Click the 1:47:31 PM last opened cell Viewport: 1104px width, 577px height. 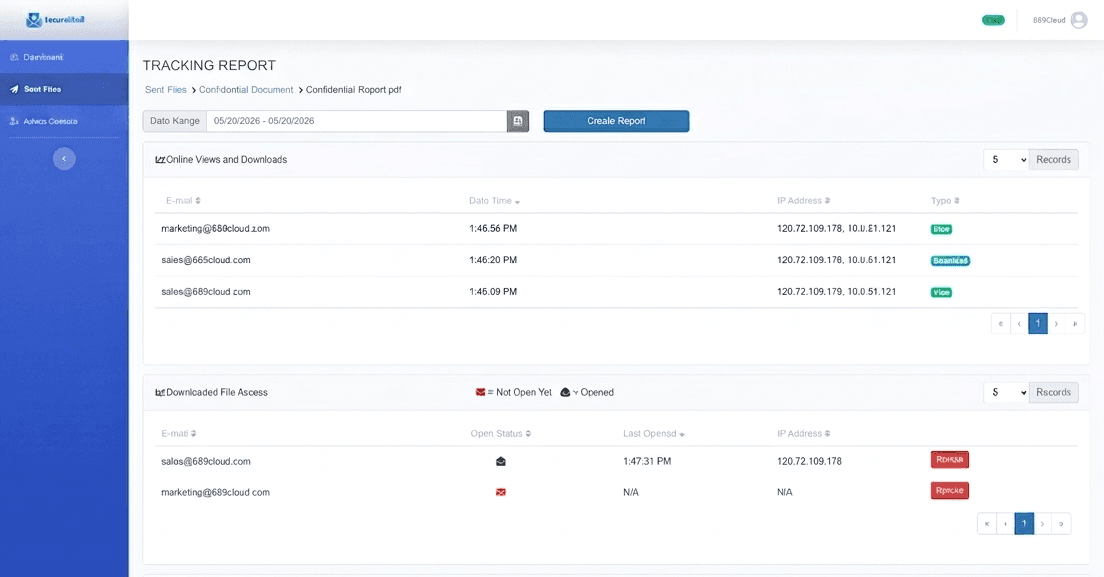(647, 462)
